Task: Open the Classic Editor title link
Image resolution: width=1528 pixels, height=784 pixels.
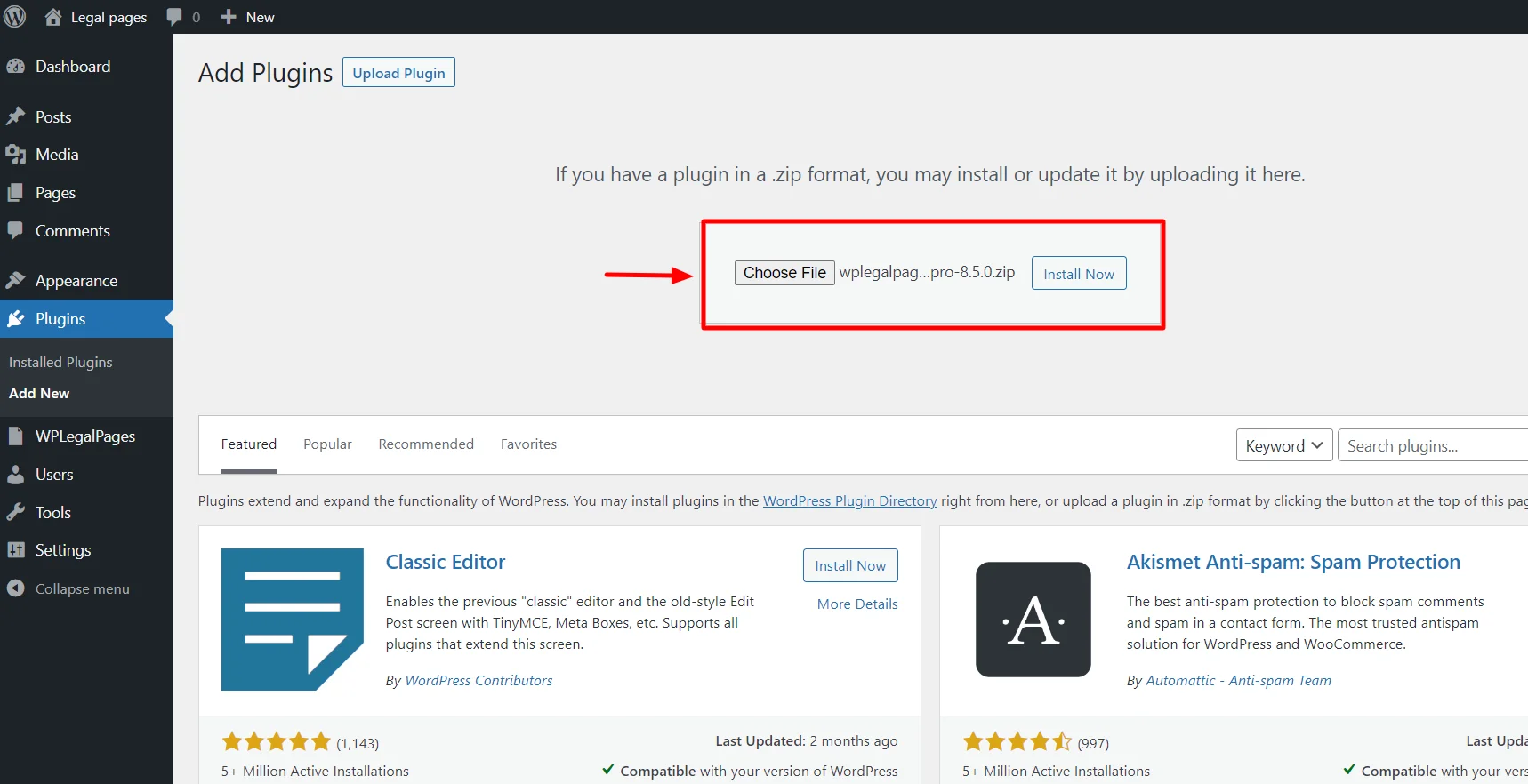Action: 446,562
